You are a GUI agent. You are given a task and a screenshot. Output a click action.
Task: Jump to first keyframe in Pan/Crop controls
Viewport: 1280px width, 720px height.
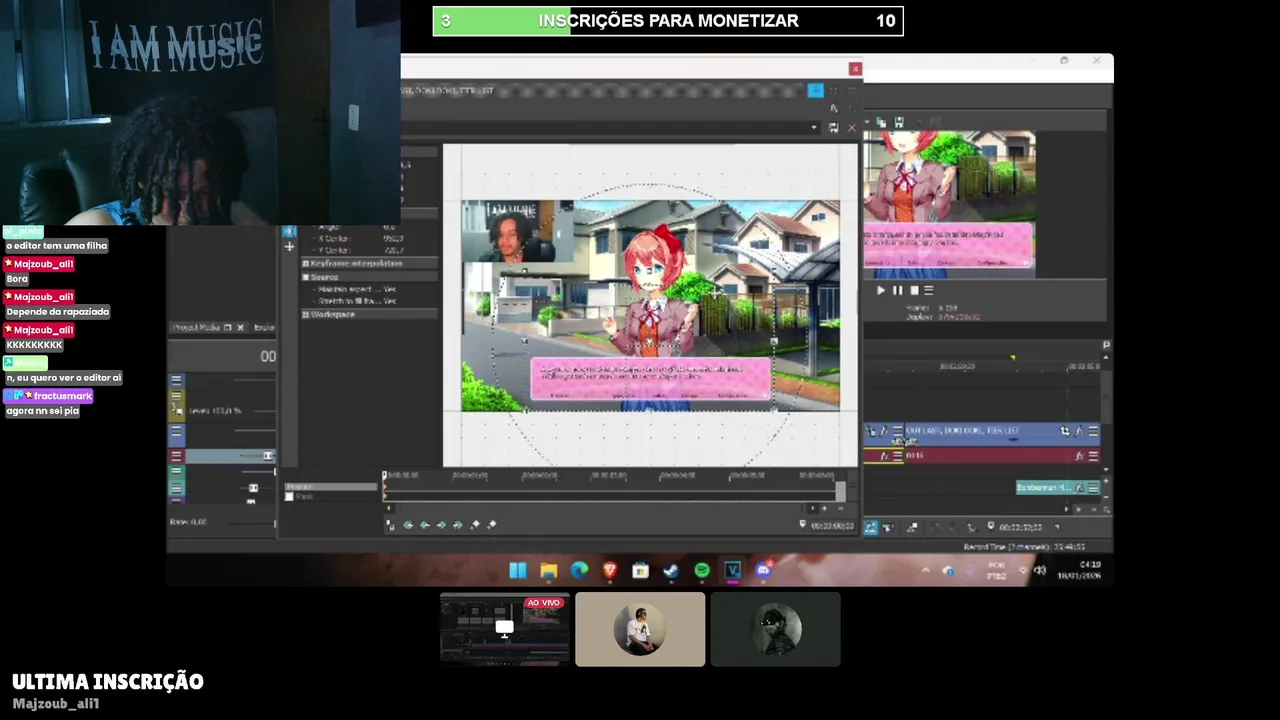(408, 525)
